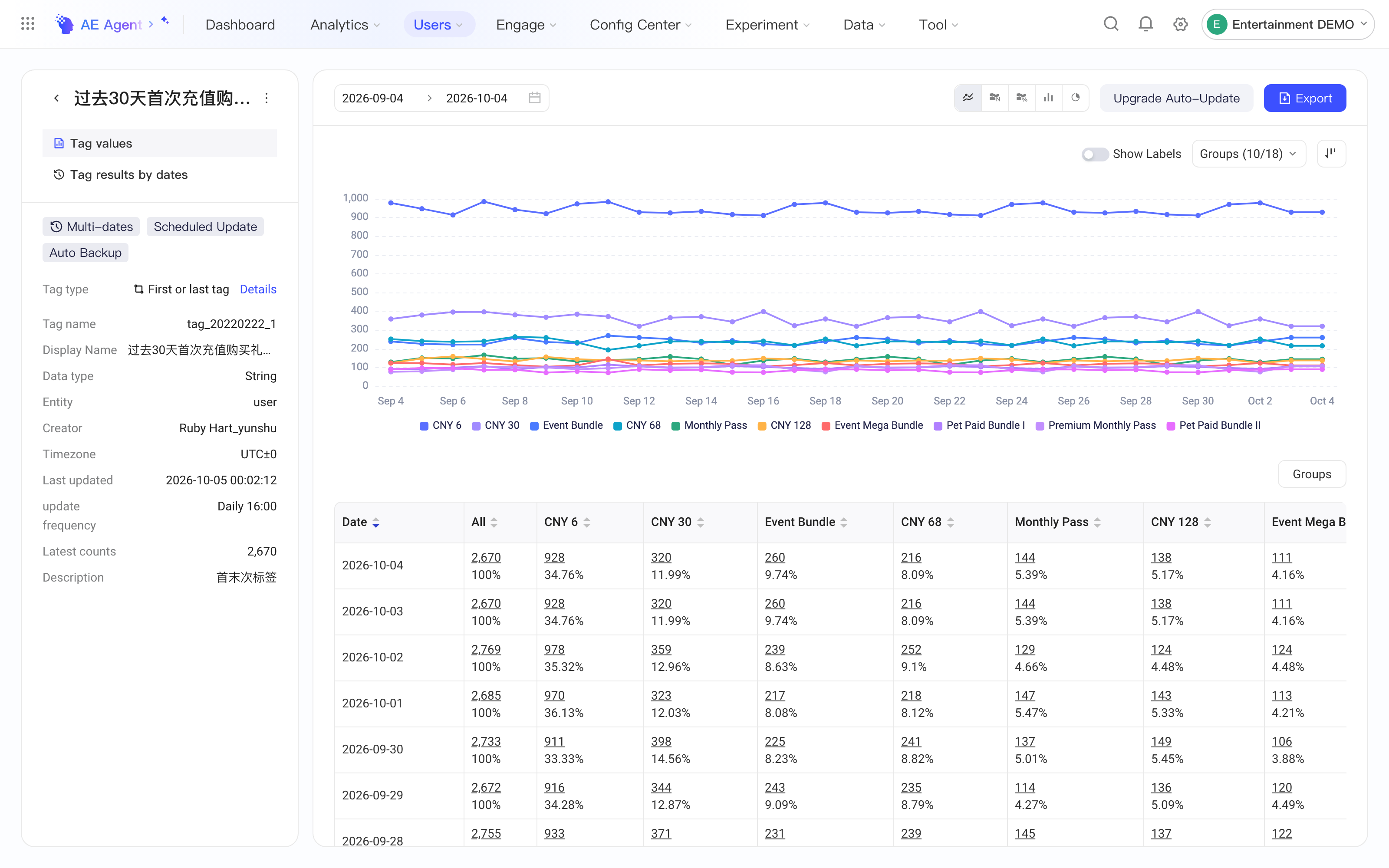Click Upgrade Auto-Update button
The height and width of the screenshot is (868, 1389).
(1176, 98)
